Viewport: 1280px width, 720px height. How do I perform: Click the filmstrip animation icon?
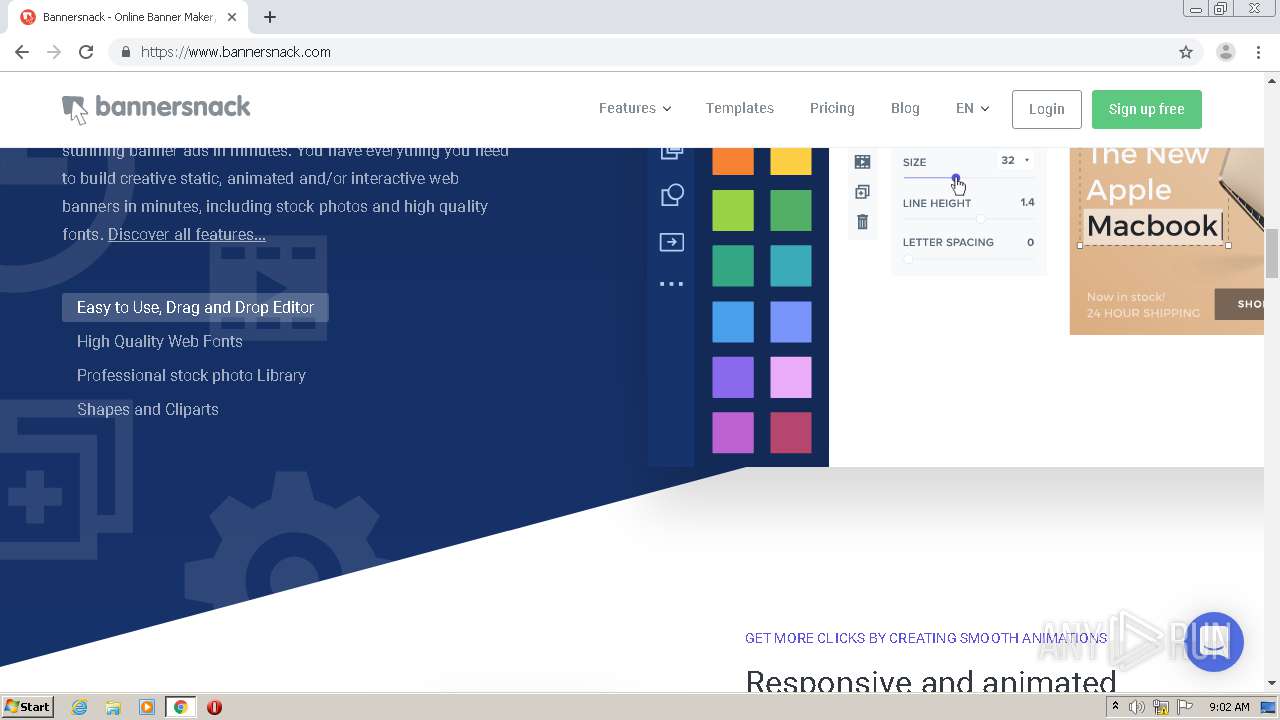(x=862, y=162)
